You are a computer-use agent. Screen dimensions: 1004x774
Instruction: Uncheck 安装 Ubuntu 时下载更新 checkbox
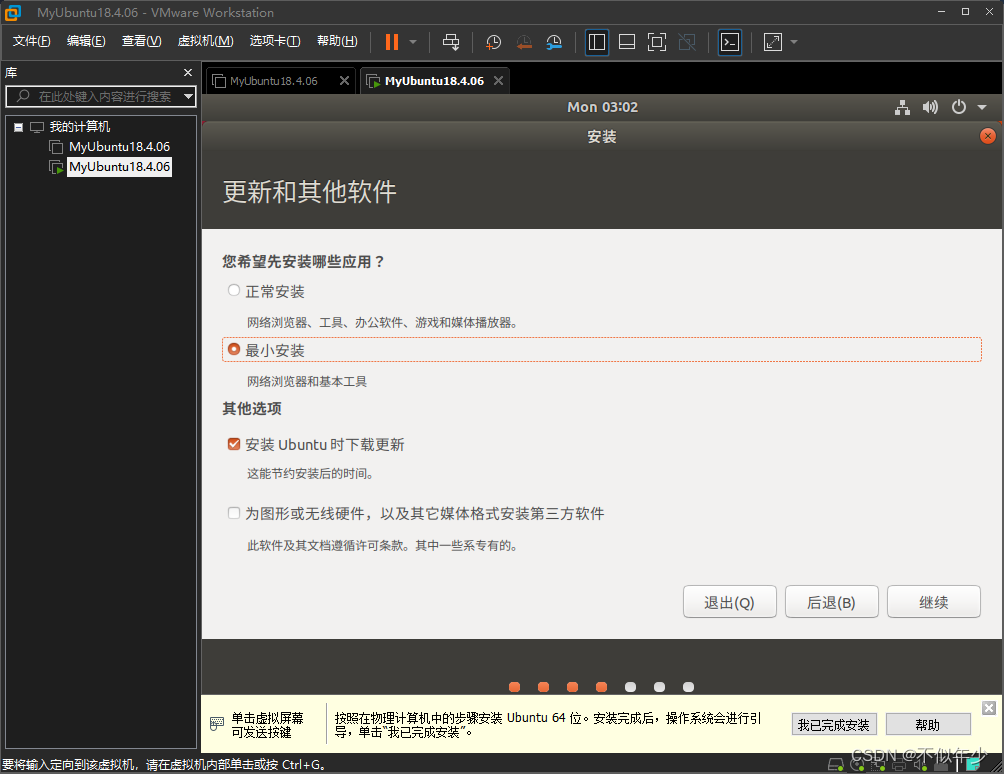coord(234,444)
